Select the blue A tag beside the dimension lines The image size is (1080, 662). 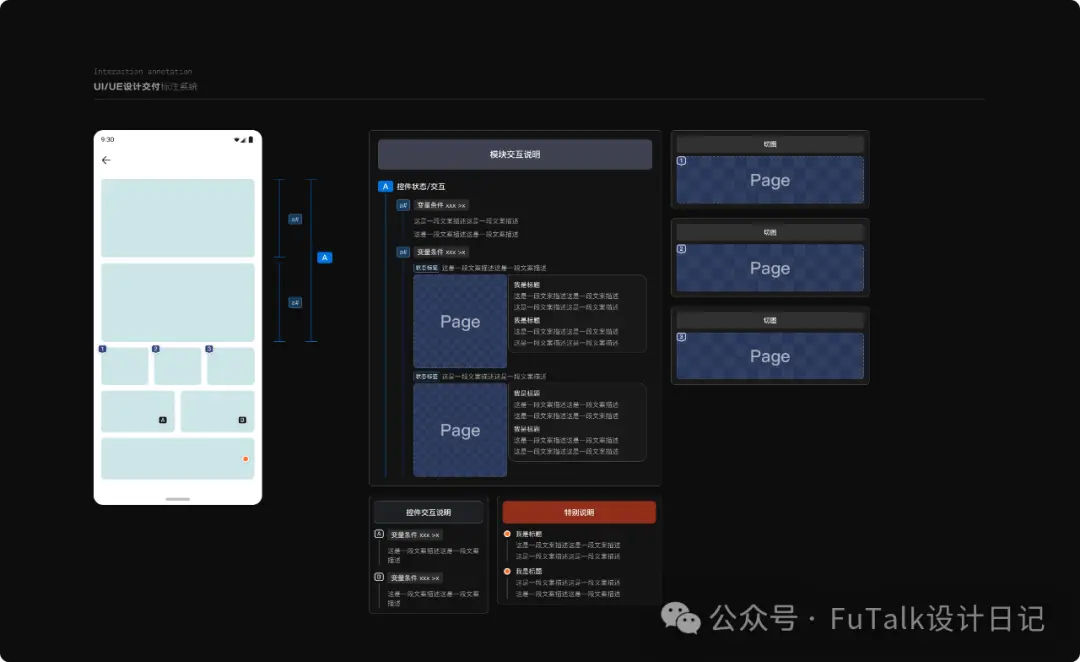(x=324, y=258)
